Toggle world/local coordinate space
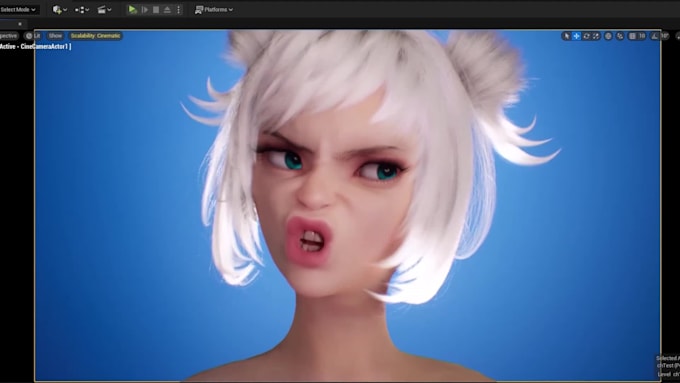 click(x=608, y=36)
